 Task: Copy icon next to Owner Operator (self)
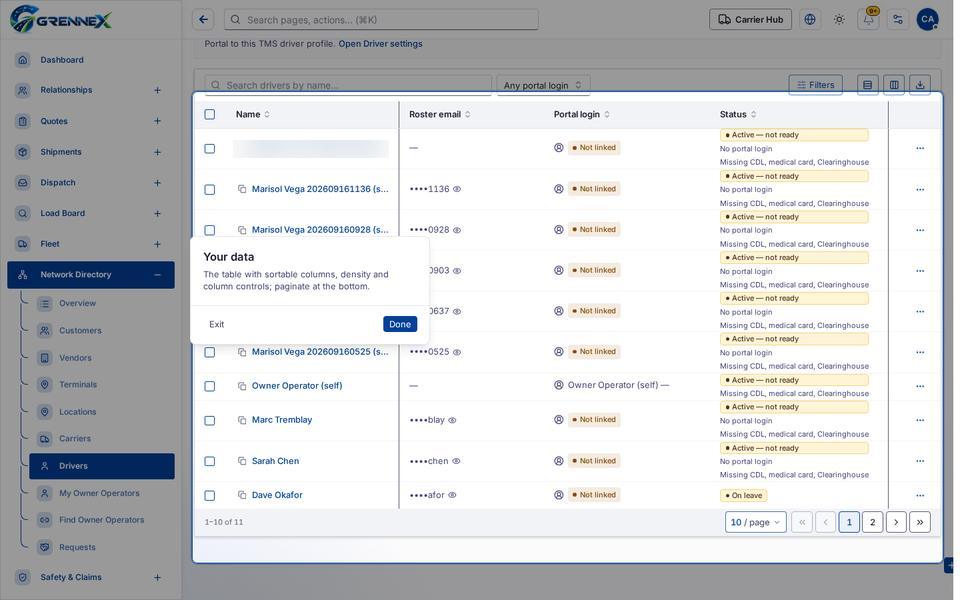pos(242,386)
